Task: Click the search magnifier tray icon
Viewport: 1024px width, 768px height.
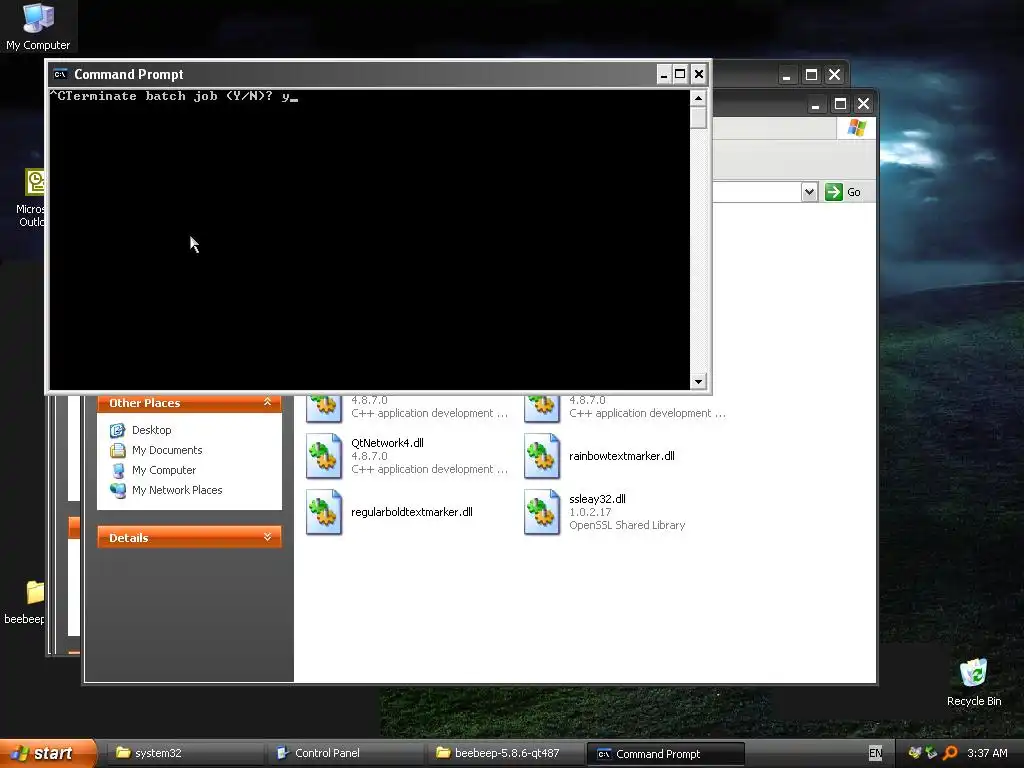Action: [x=950, y=753]
